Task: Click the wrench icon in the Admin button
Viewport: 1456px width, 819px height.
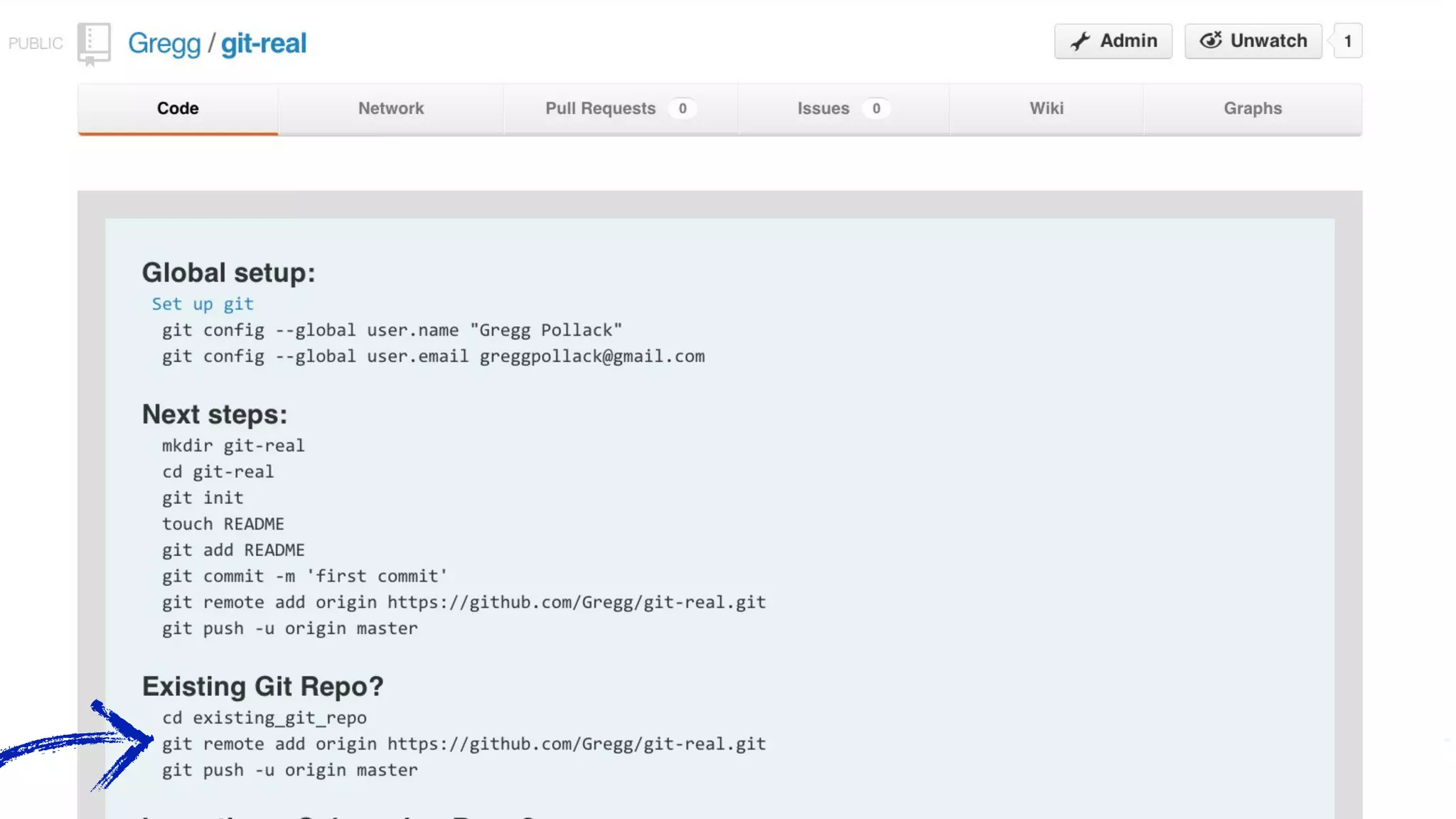Action: (1080, 41)
